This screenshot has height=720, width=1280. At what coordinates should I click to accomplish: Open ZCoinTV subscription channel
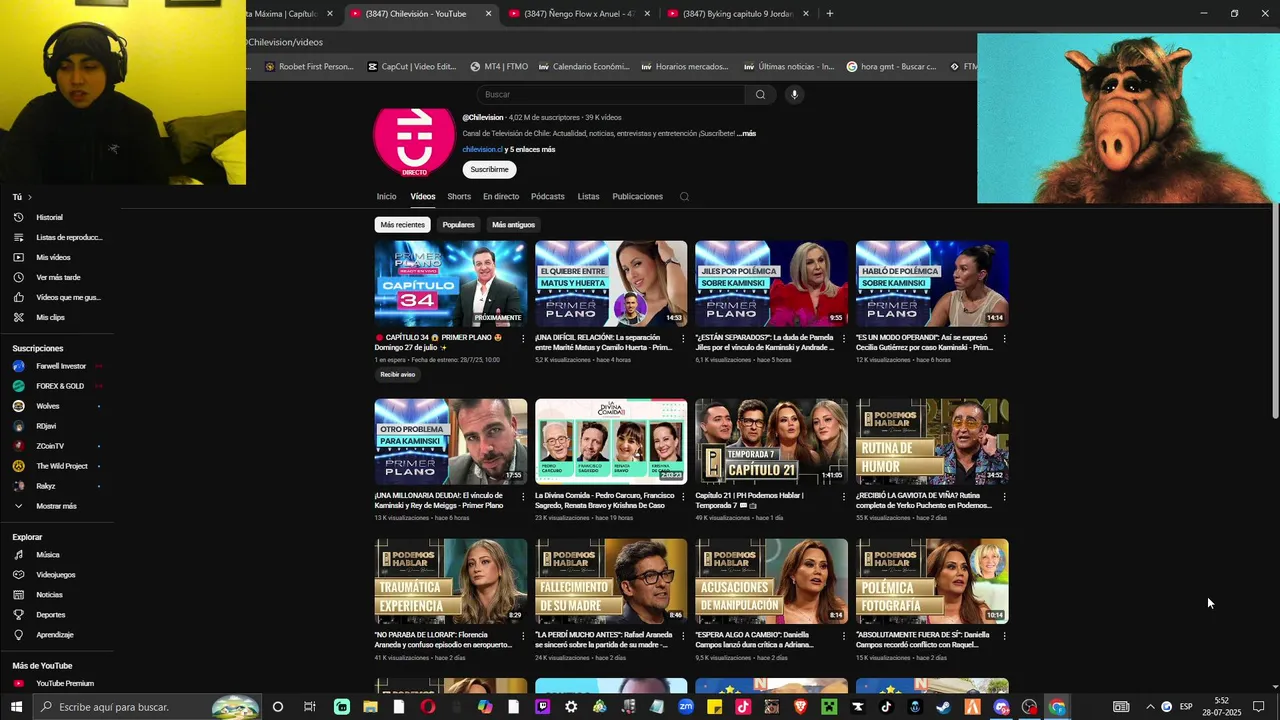tap(50, 446)
